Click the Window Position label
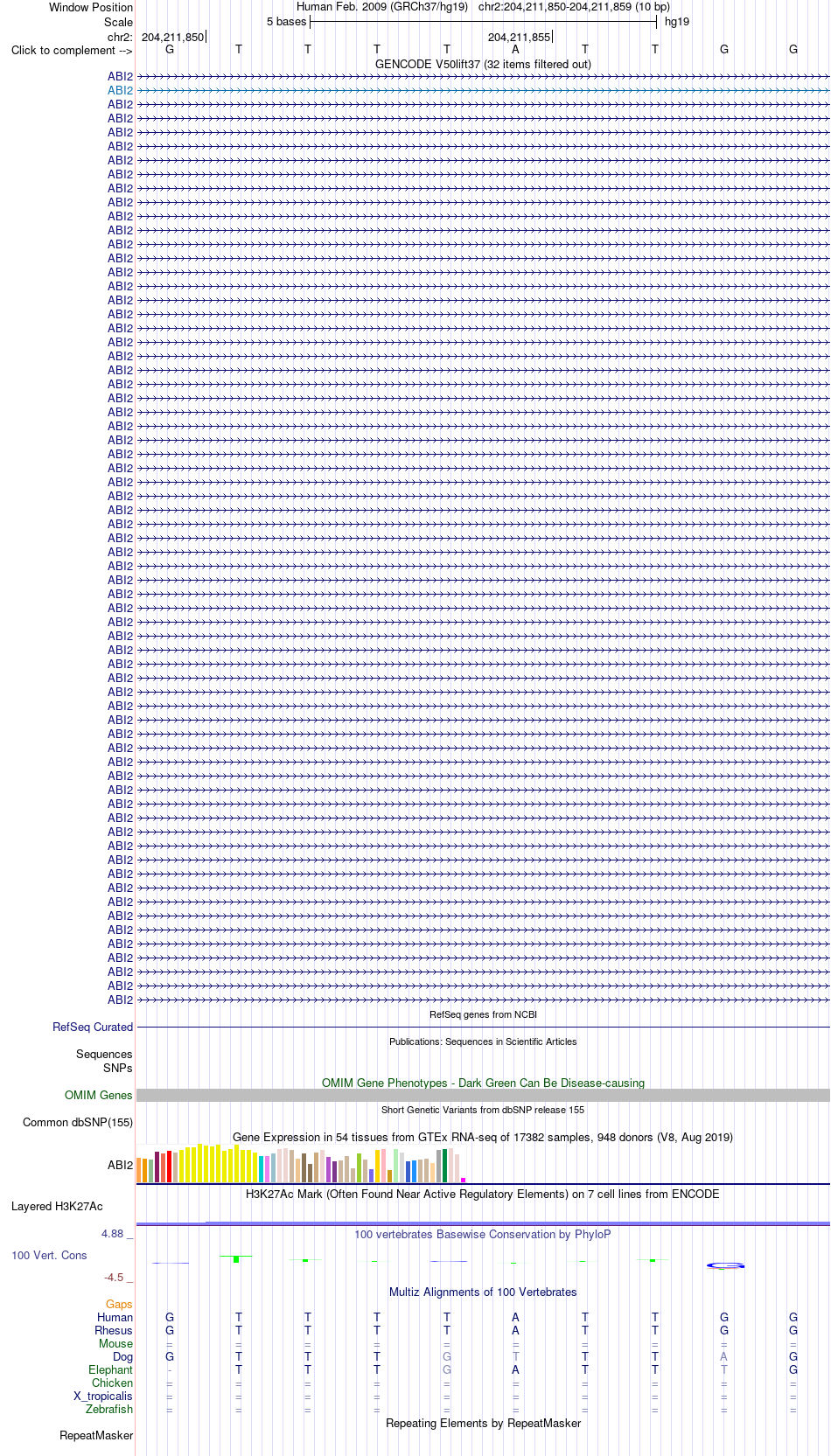 91,7
